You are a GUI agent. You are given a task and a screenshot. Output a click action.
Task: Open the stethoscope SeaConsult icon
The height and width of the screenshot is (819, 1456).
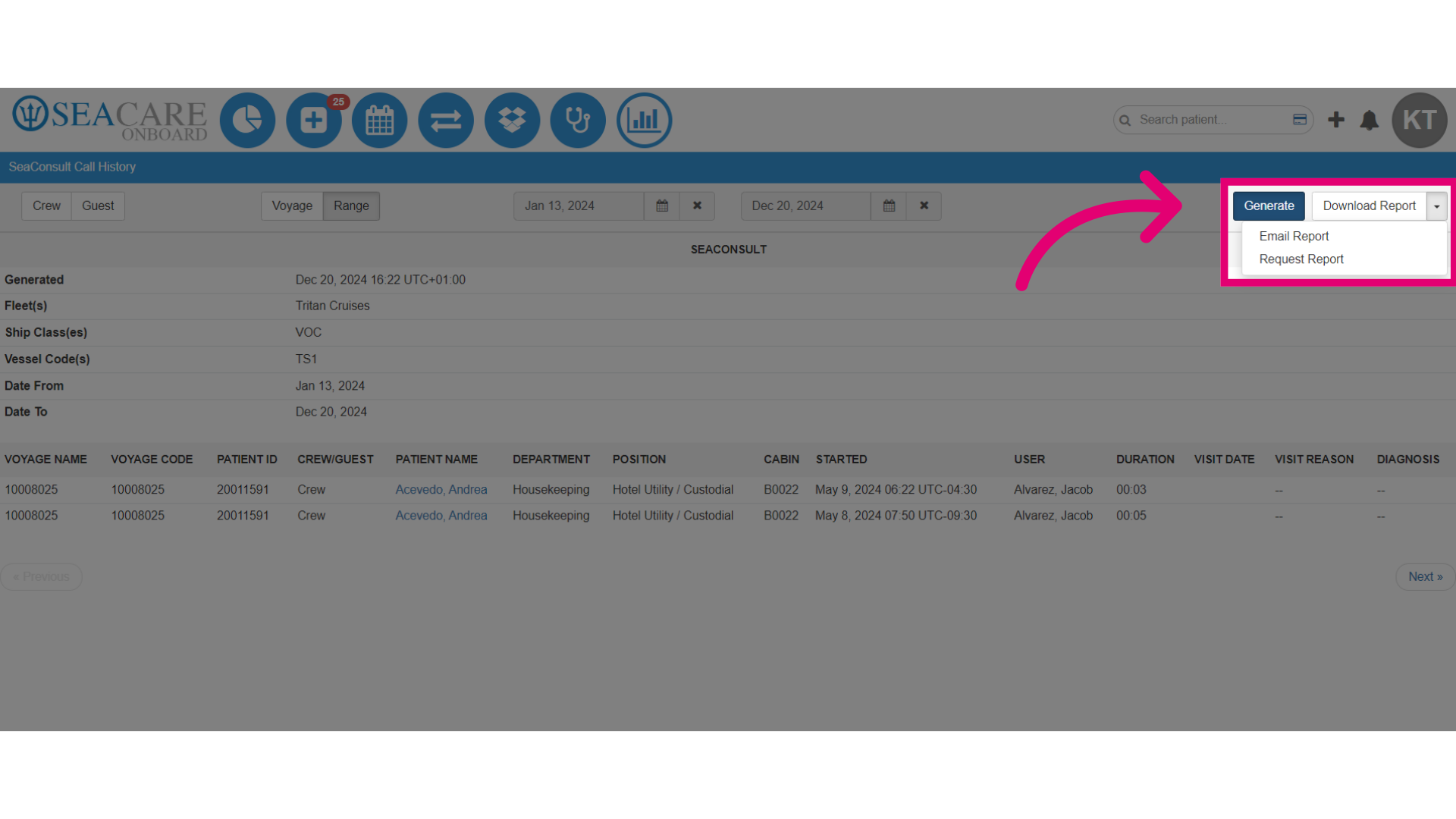tap(578, 120)
